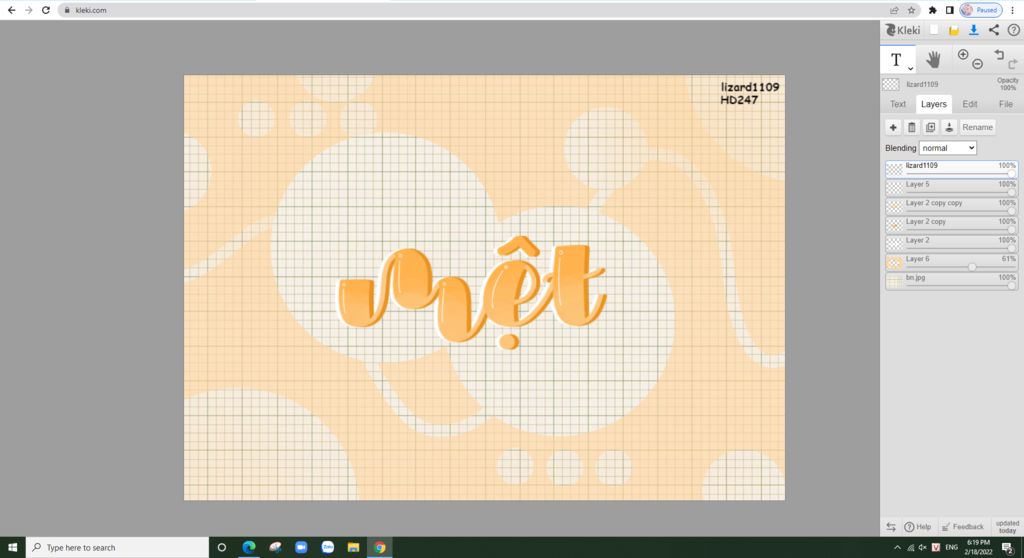
Task: Click the Layer 2 thumbnail
Action: click(894, 244)
